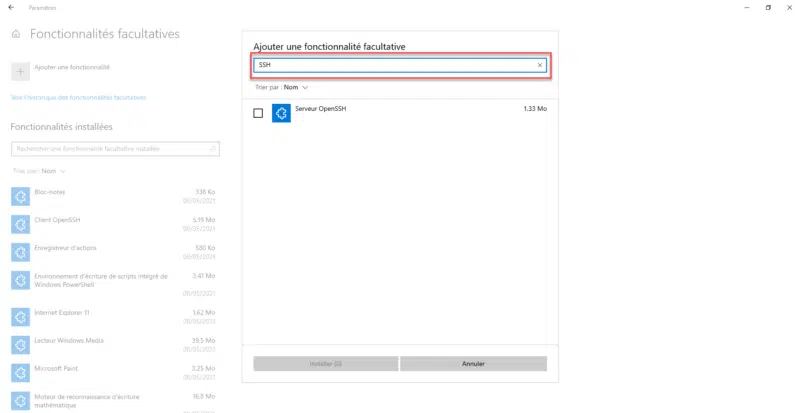This screenshot has width=800, height=413.
Task: Click the Bloc-notes feature icon
Action: 20,197
